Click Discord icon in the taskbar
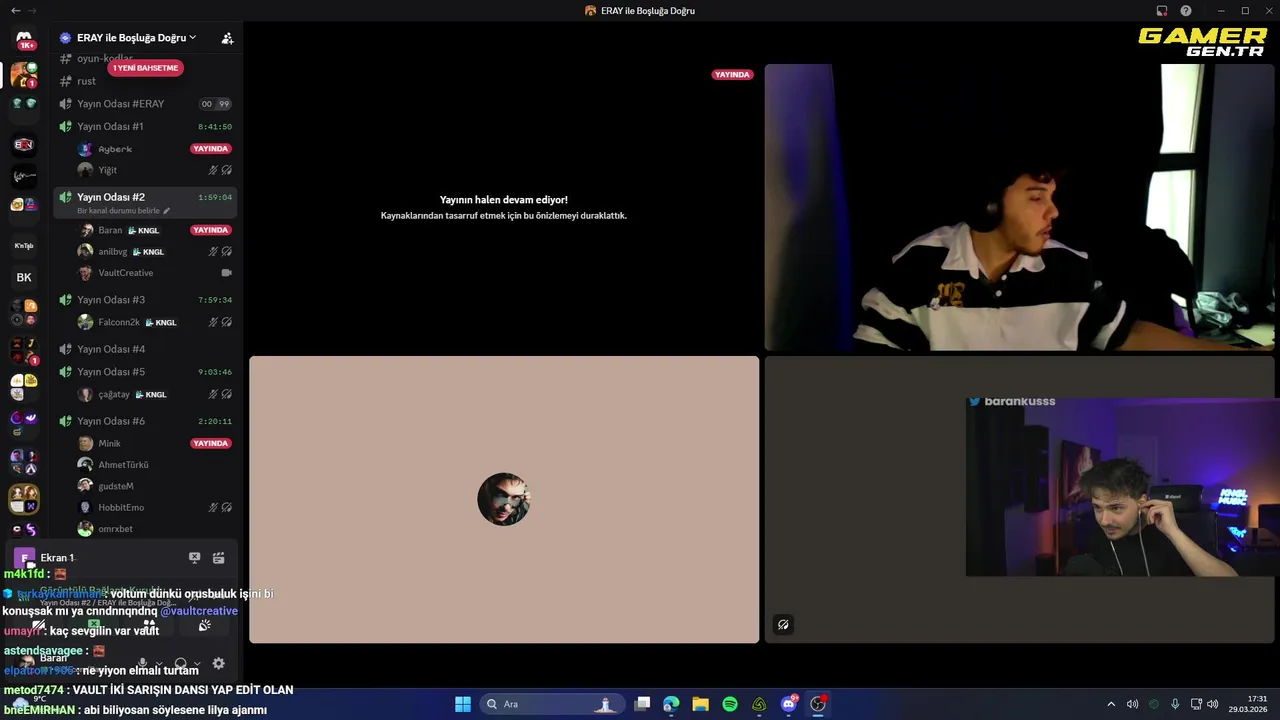This screenshot has height=720, width=1280. (x=789, y=704)
